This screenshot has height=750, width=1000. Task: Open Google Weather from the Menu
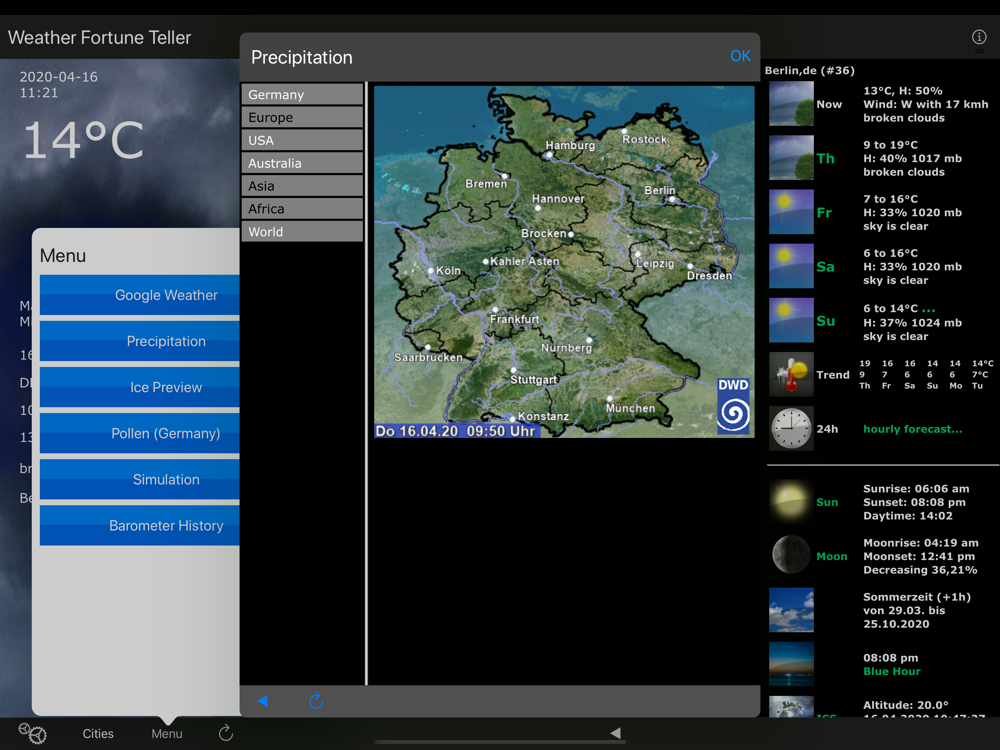(140, 295)
